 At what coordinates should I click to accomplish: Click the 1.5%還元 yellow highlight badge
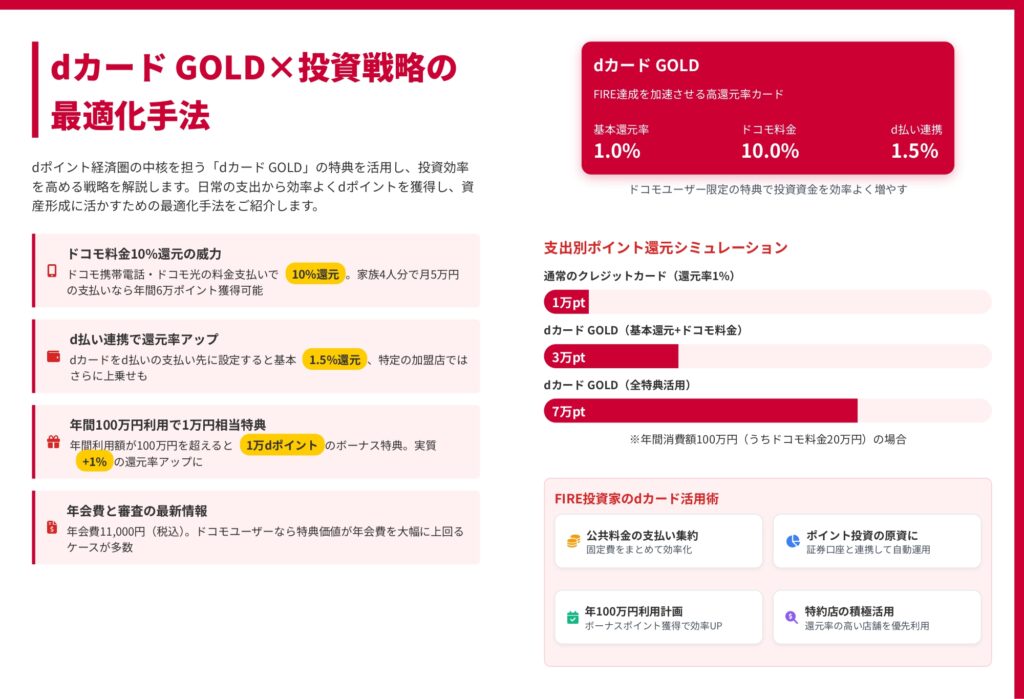[x=335, y=360]
